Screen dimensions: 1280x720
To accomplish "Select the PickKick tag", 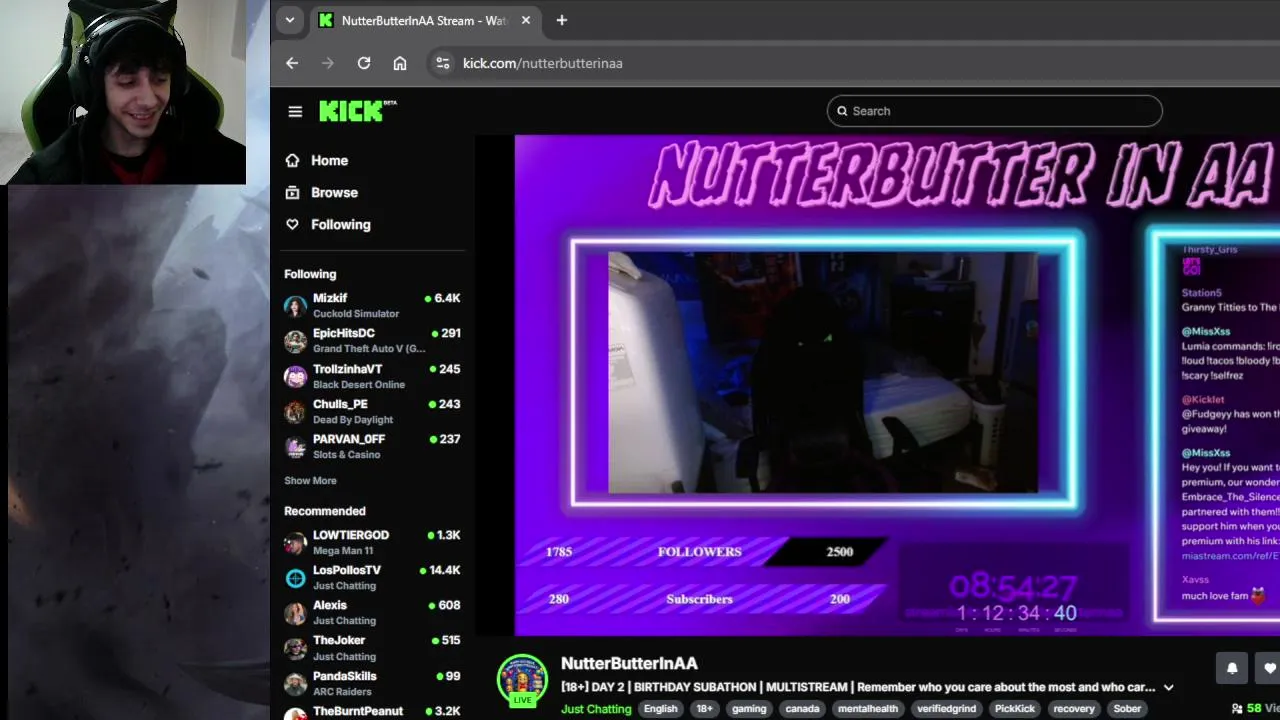I will pos(1015,709).
